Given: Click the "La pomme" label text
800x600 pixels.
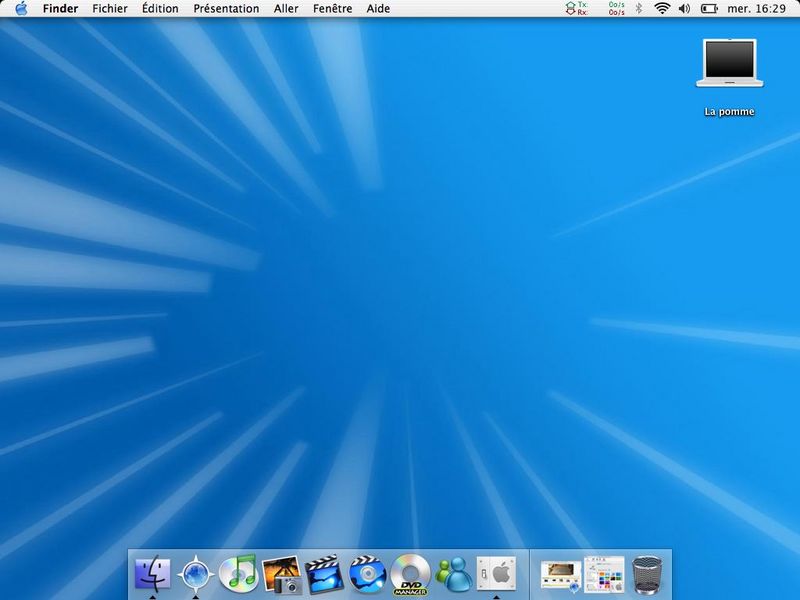Looking at the screenshot, I should 729,112.
